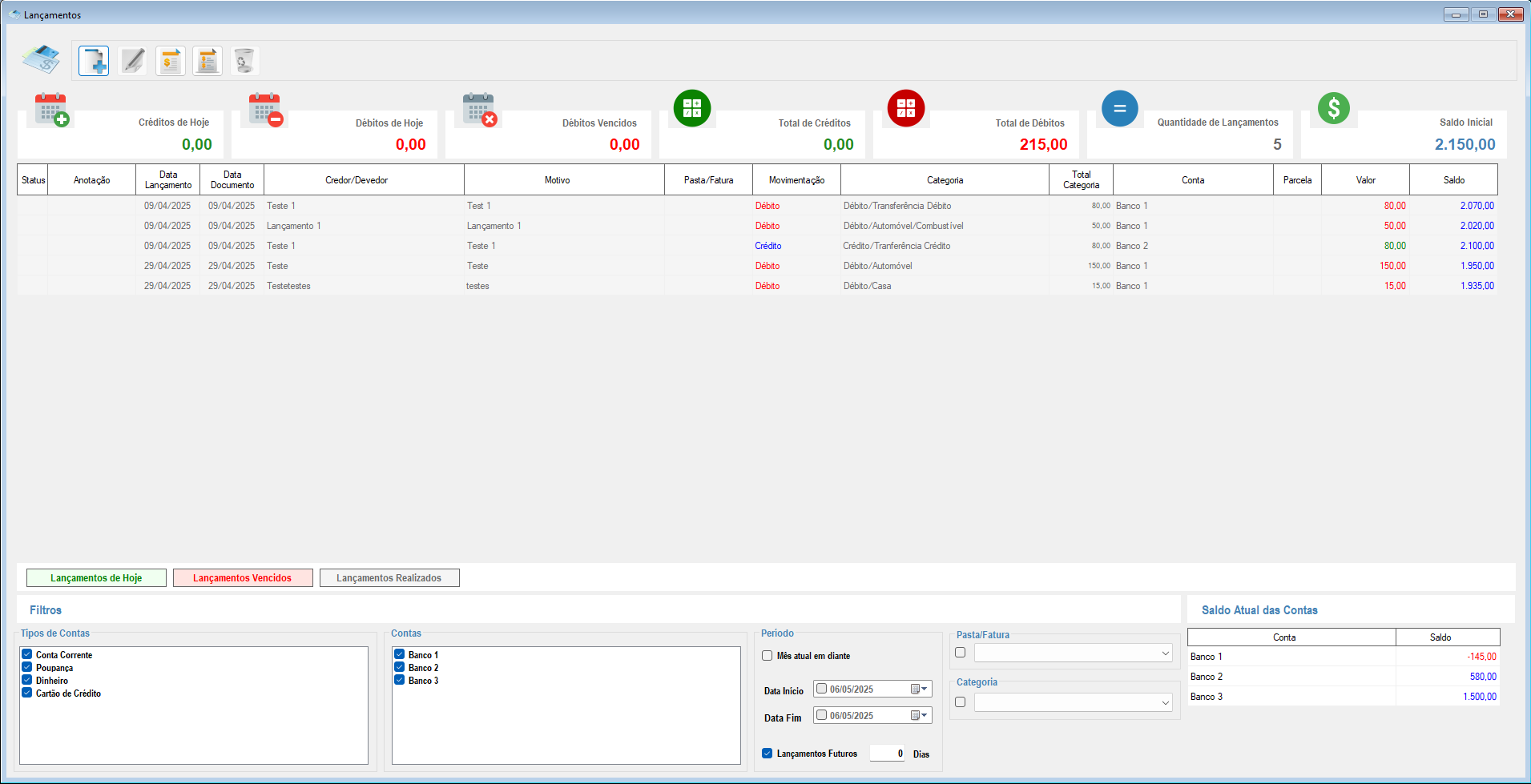Sort by the Data Lançamento column header

pyautogui.click(x=168, y=179)
